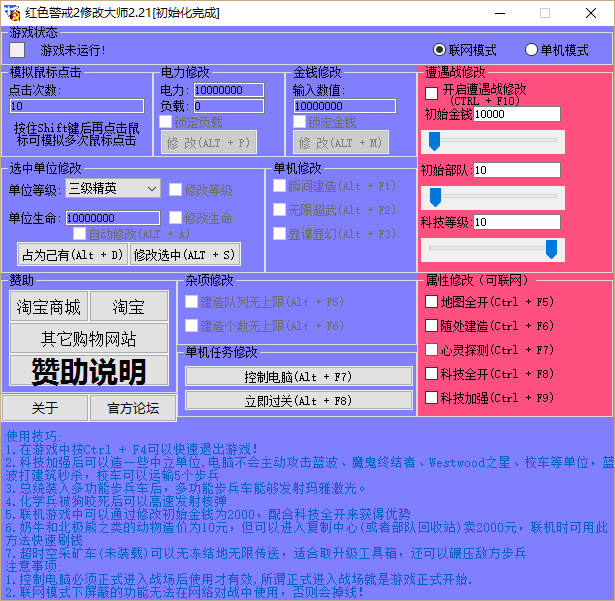Toggle 随处建造 checkbox
This screenshot has width=615, height=601.
[431, 326]
